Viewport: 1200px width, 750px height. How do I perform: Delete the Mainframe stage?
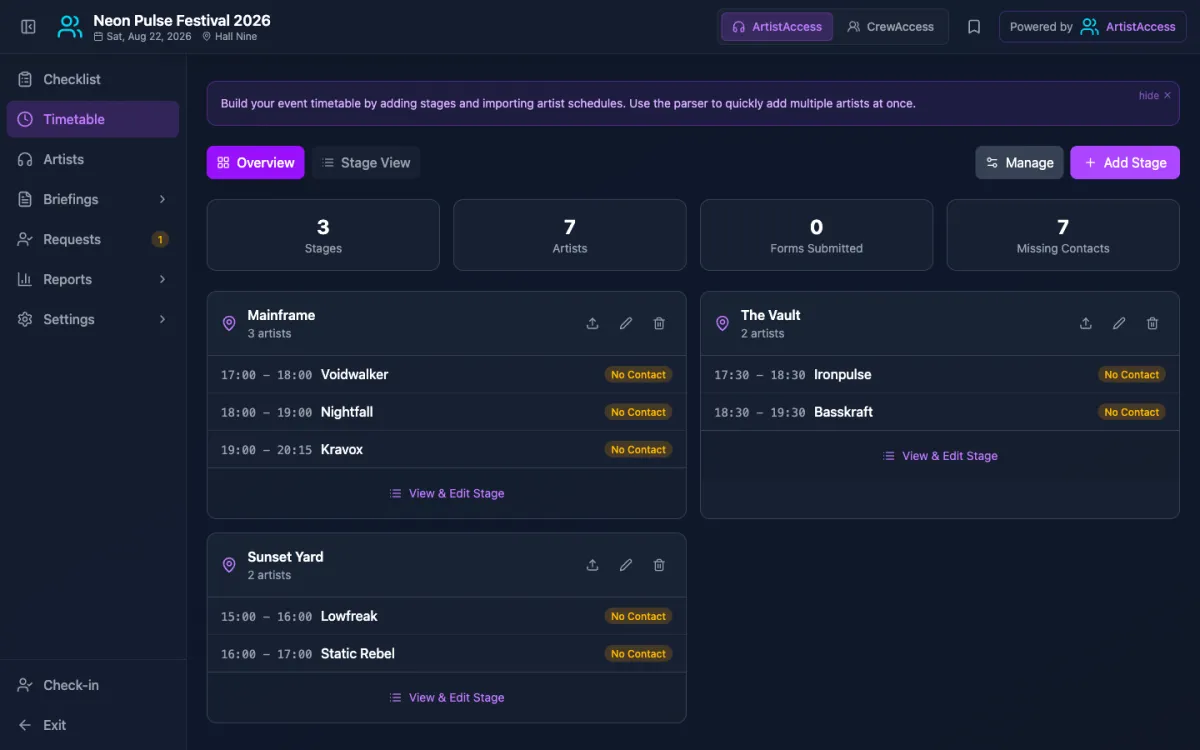(659, 323)
